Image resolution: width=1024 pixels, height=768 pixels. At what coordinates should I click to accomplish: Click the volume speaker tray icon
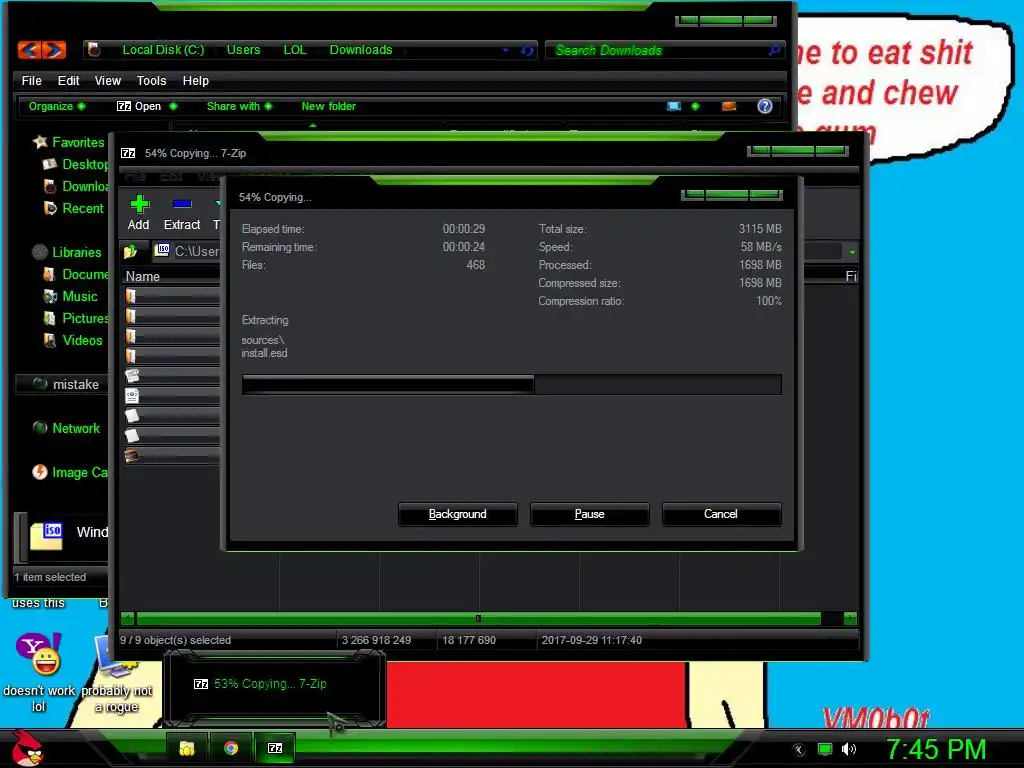coord(848,749)
